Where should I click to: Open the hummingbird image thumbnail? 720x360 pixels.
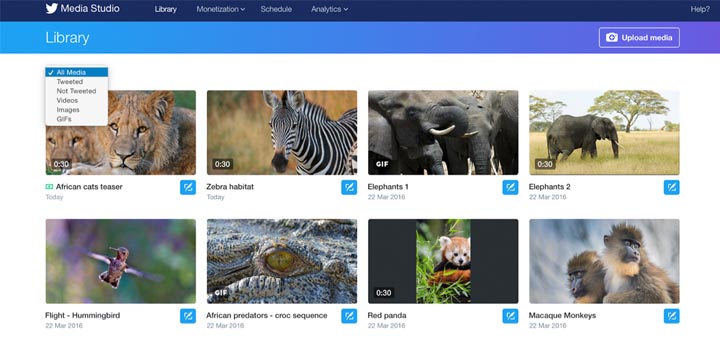(121, 261)
